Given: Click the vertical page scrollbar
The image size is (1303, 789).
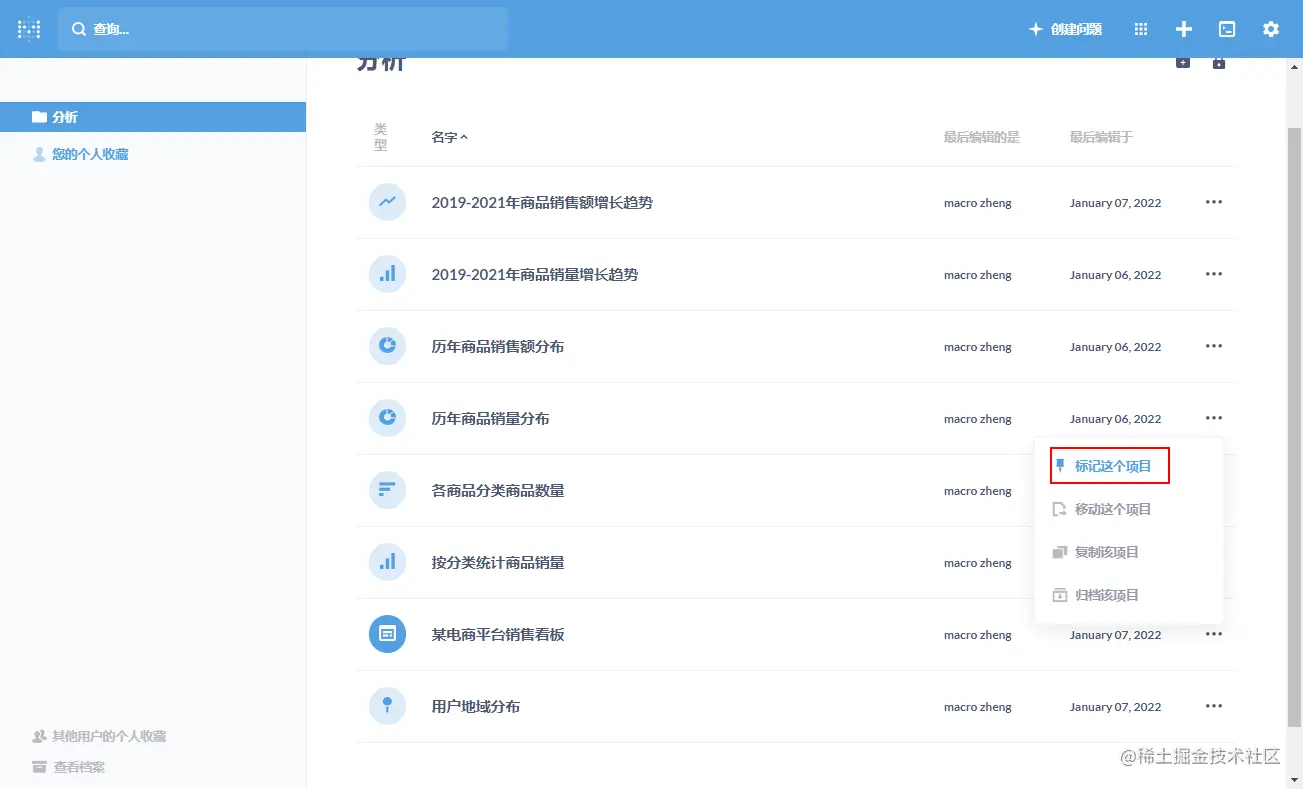Looking at the screenshot, I should pyautogui.click(x=1294, y=426).
